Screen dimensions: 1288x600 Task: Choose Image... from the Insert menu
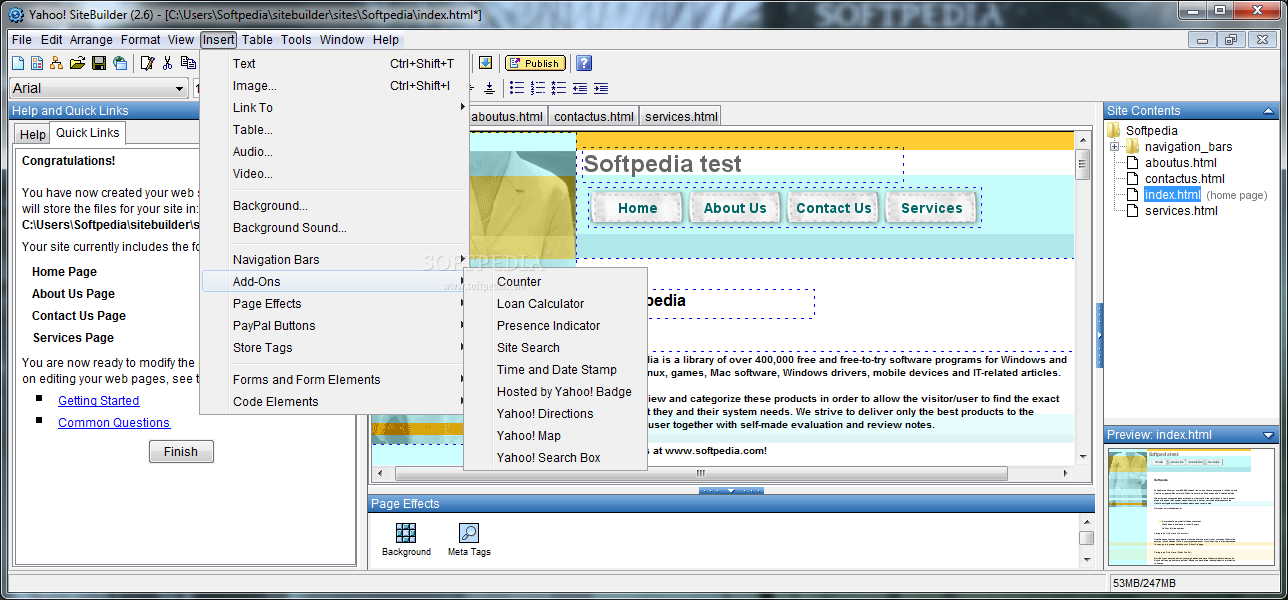click(x=334, y=85)
